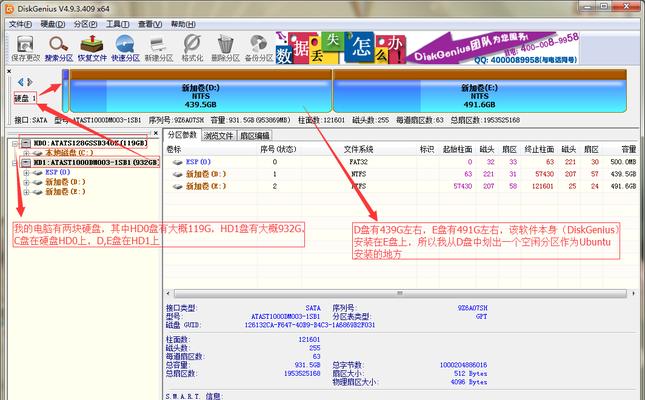Select HD1 932GB disk in the tree
The width and height of the screenshot is (645, 400).
(95, 163)
